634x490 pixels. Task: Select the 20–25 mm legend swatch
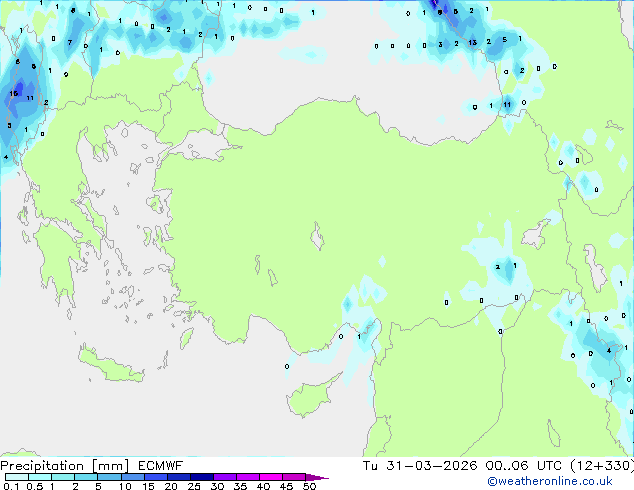(179, 477)
